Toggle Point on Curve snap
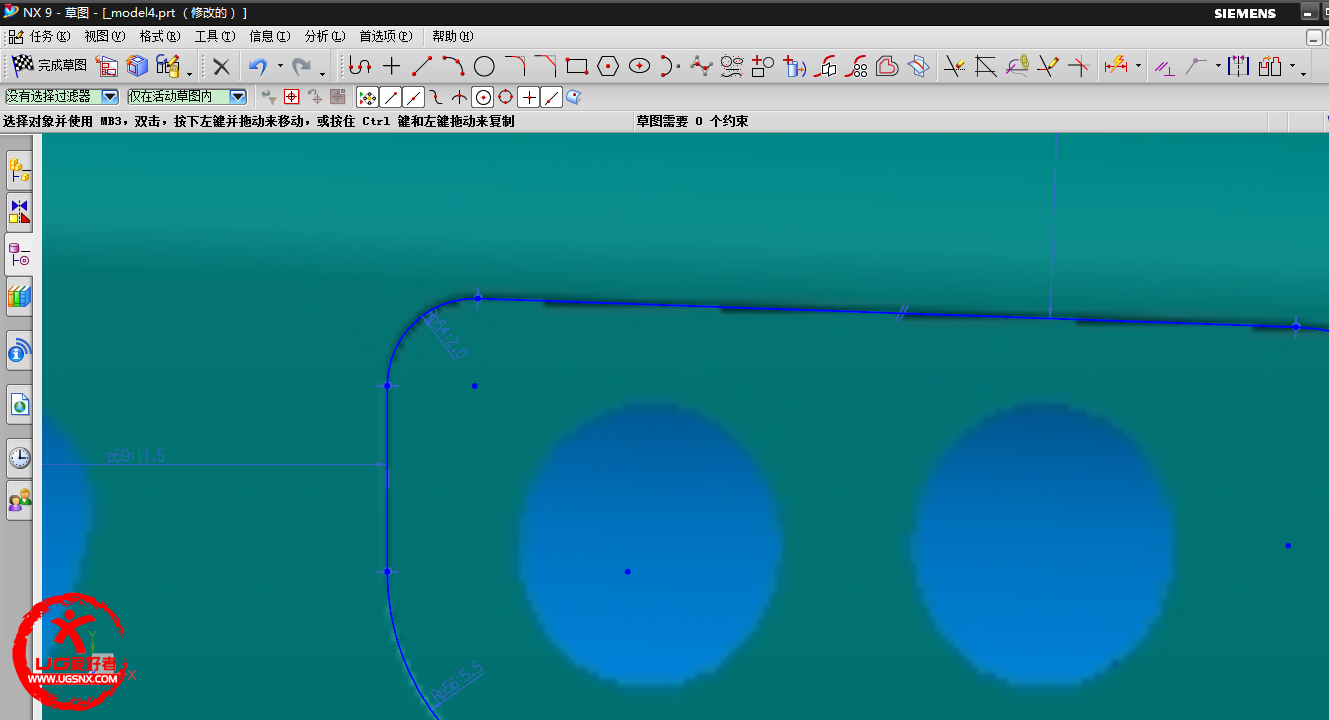Screen dimensions: 1329x720 551,97
